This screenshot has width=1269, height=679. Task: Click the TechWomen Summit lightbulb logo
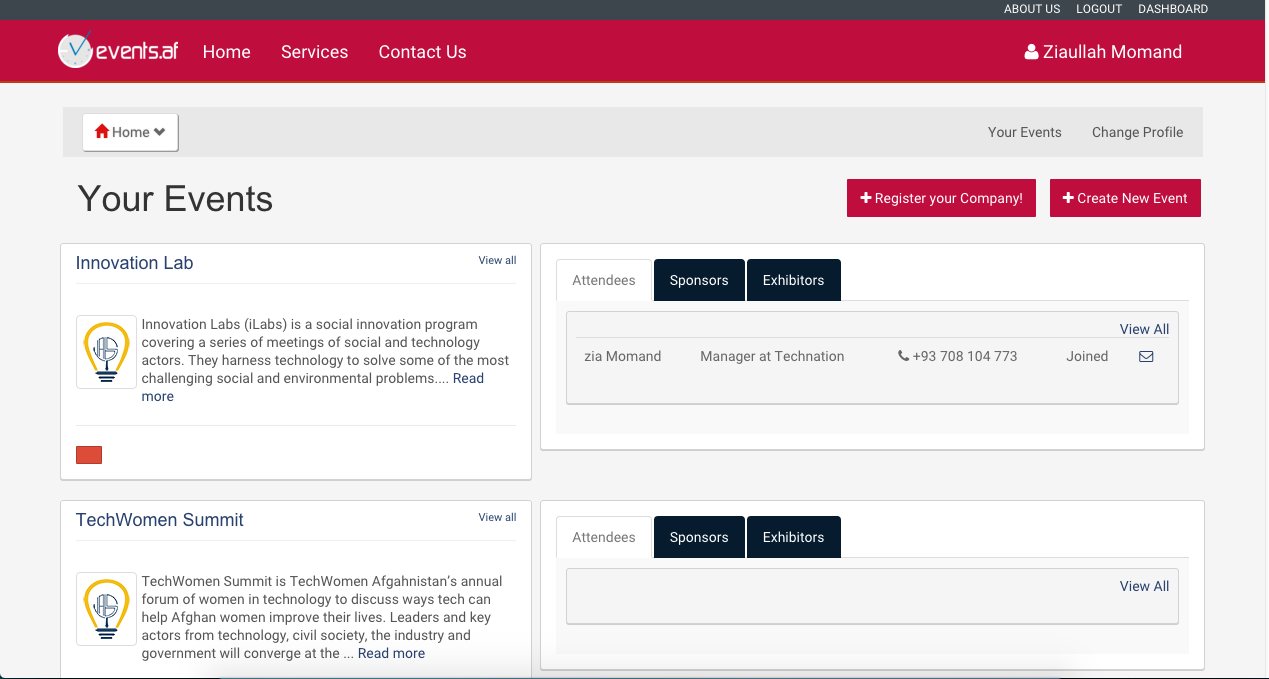[106, 609]
